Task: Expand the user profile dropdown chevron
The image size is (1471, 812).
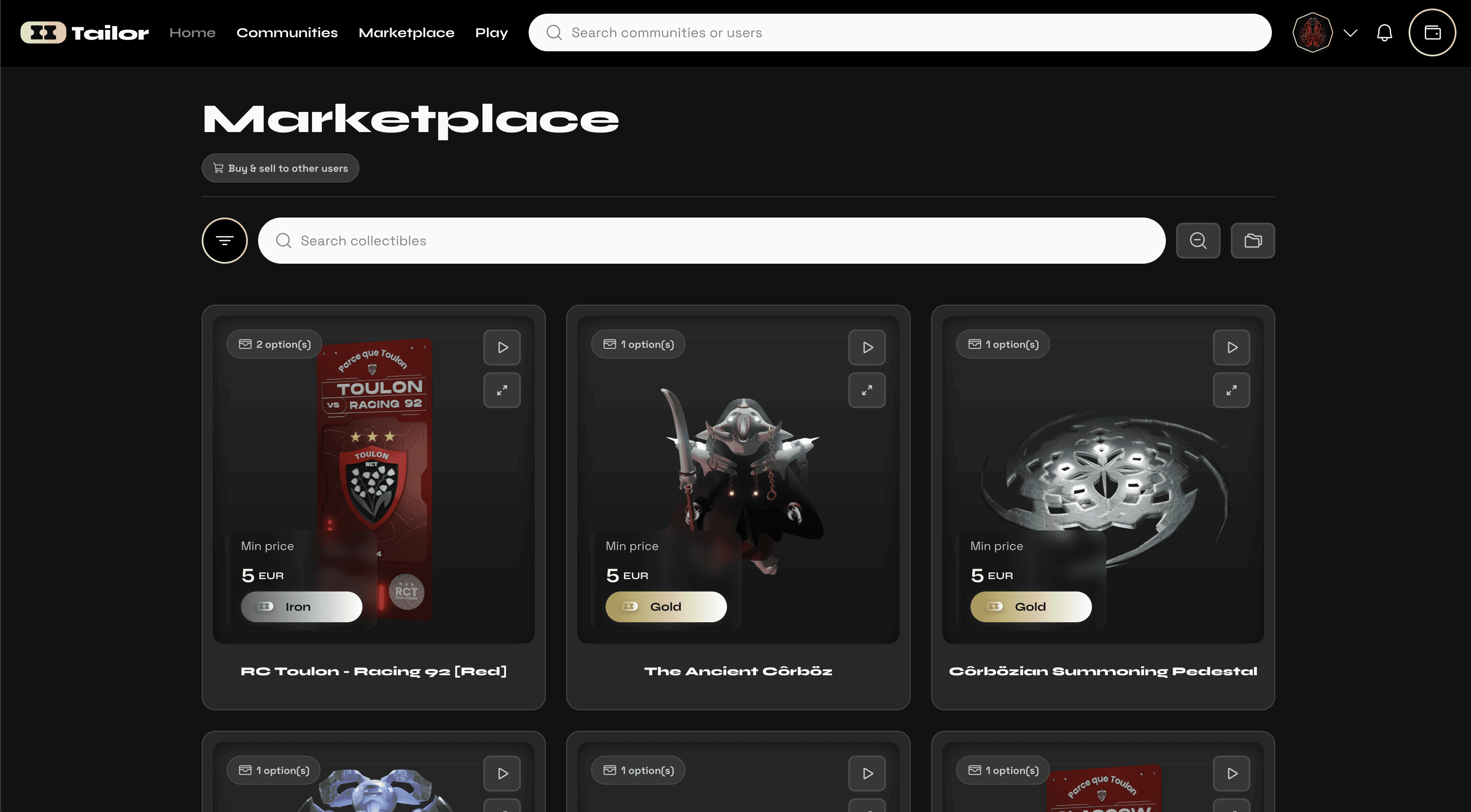Action: click(x=1350, y=32)
